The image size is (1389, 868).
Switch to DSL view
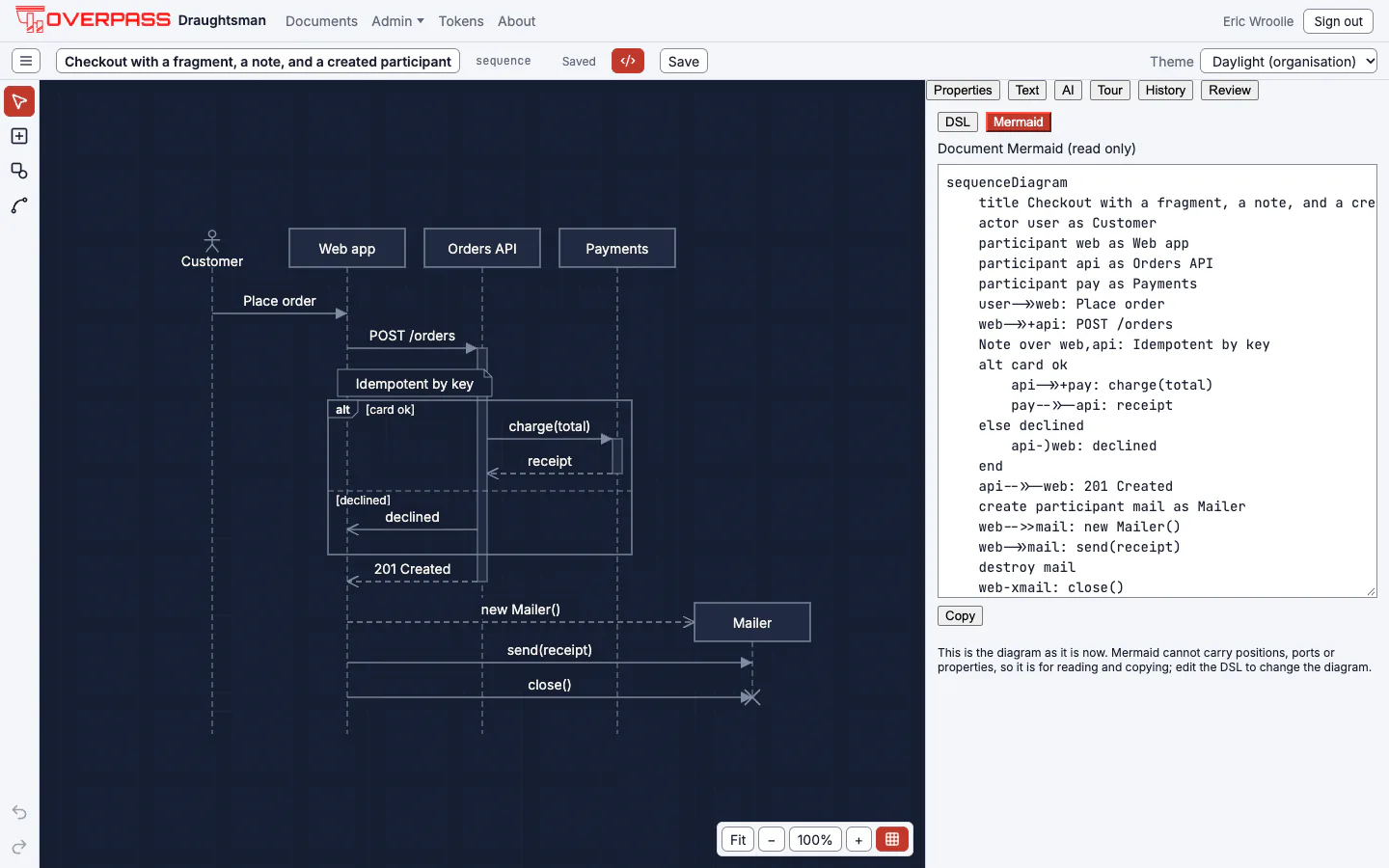coord(958,122)
